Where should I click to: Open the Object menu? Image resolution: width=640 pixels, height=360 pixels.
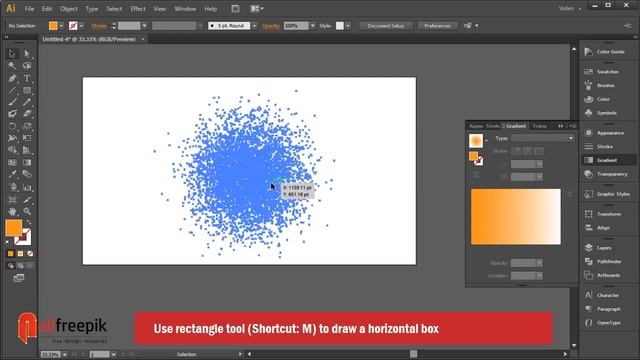(69, 9)
